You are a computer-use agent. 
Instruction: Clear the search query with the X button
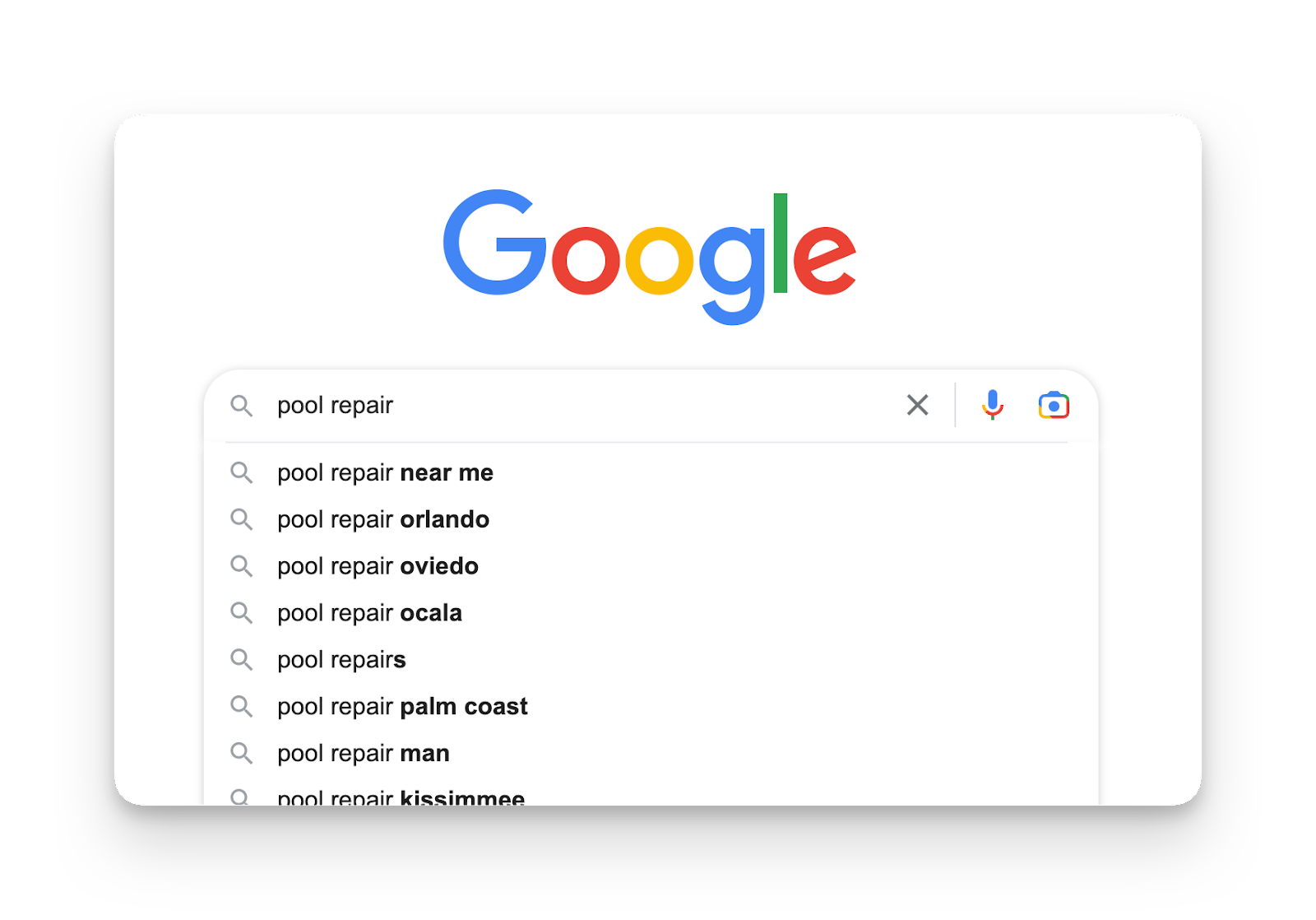[917, 405]
